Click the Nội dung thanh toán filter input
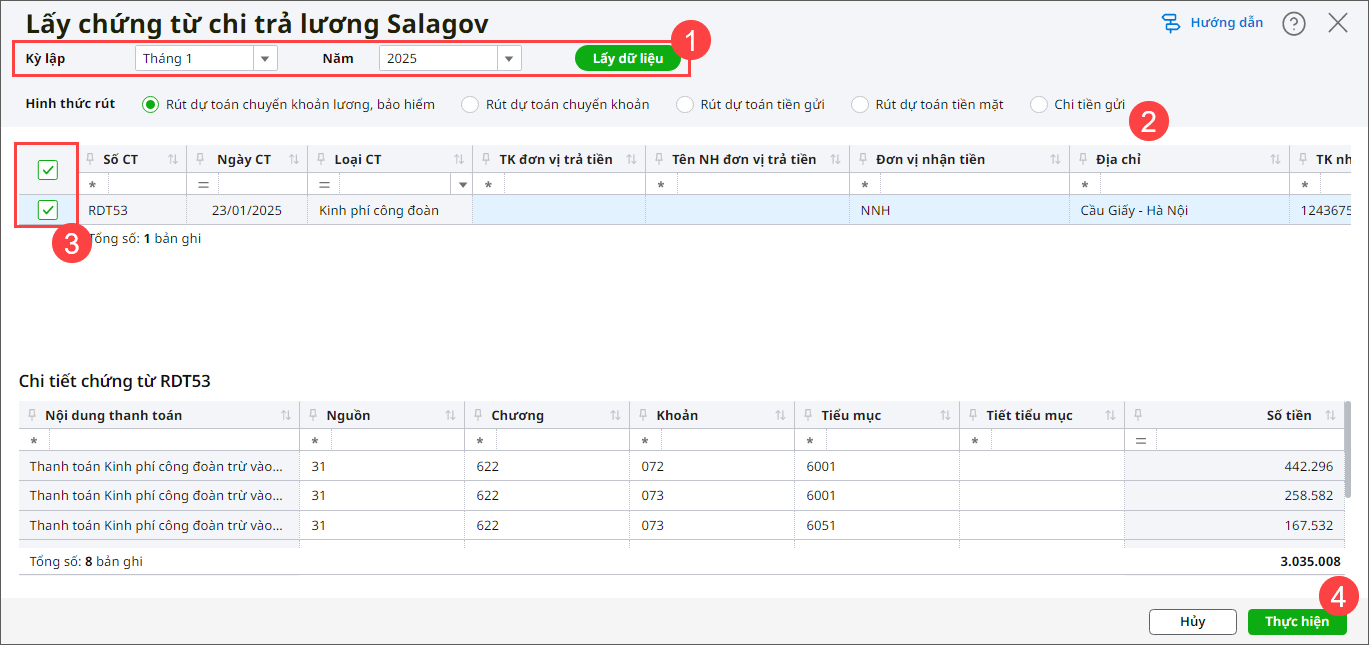 [172, 441]
